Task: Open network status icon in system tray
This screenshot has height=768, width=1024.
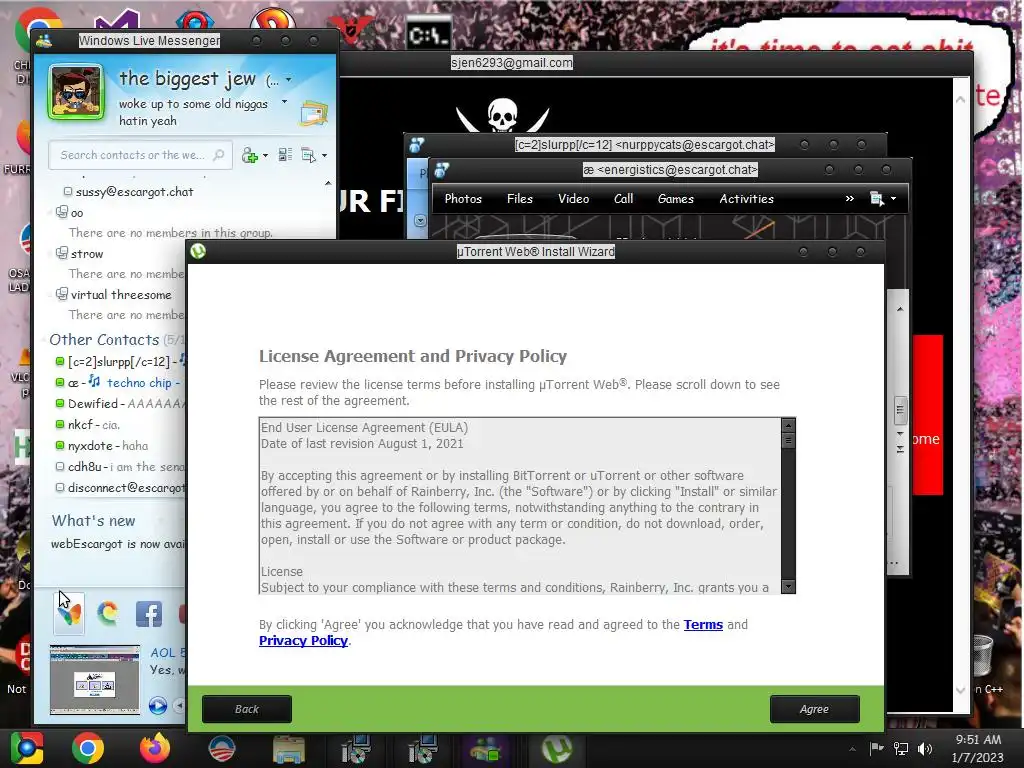Action: point(901,749)
